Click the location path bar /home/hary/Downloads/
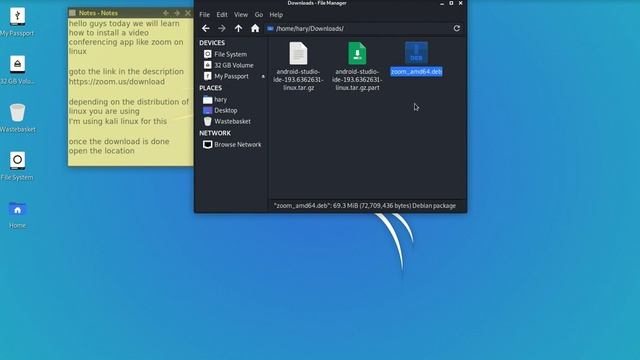Image resolution: width=640 pixels, height=360 pixels. point(357,29)
